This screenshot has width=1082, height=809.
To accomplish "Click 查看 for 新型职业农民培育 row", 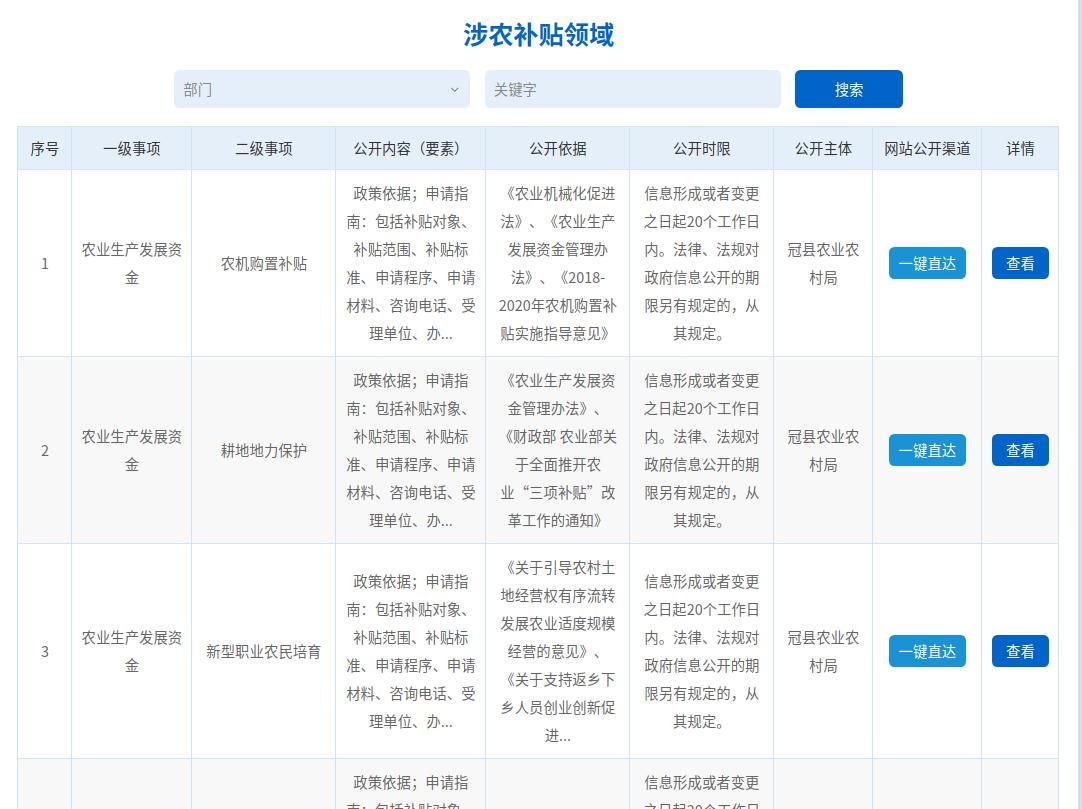I will pos(1020,651).
